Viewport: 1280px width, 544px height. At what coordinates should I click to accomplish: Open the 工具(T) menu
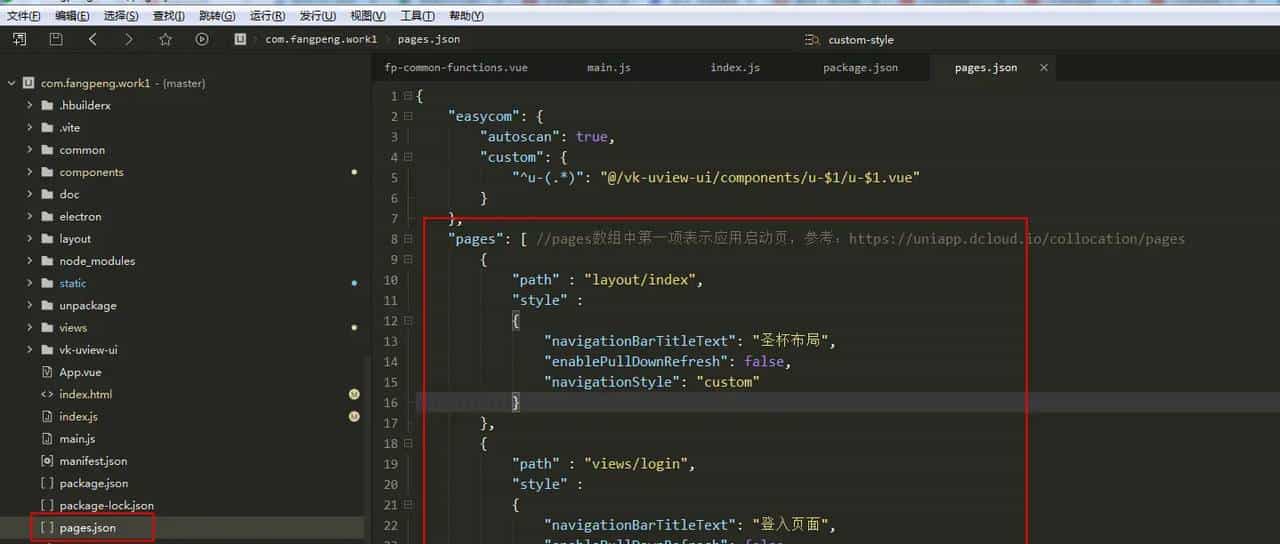pyautogui.click(x=417, y=16)
